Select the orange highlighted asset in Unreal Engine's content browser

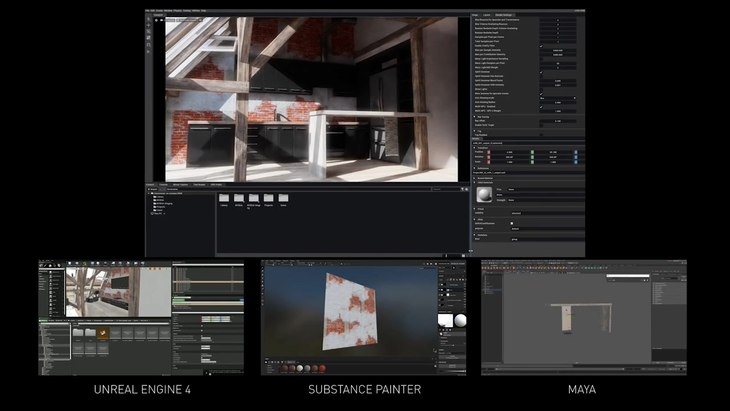(x=103, y=333)
